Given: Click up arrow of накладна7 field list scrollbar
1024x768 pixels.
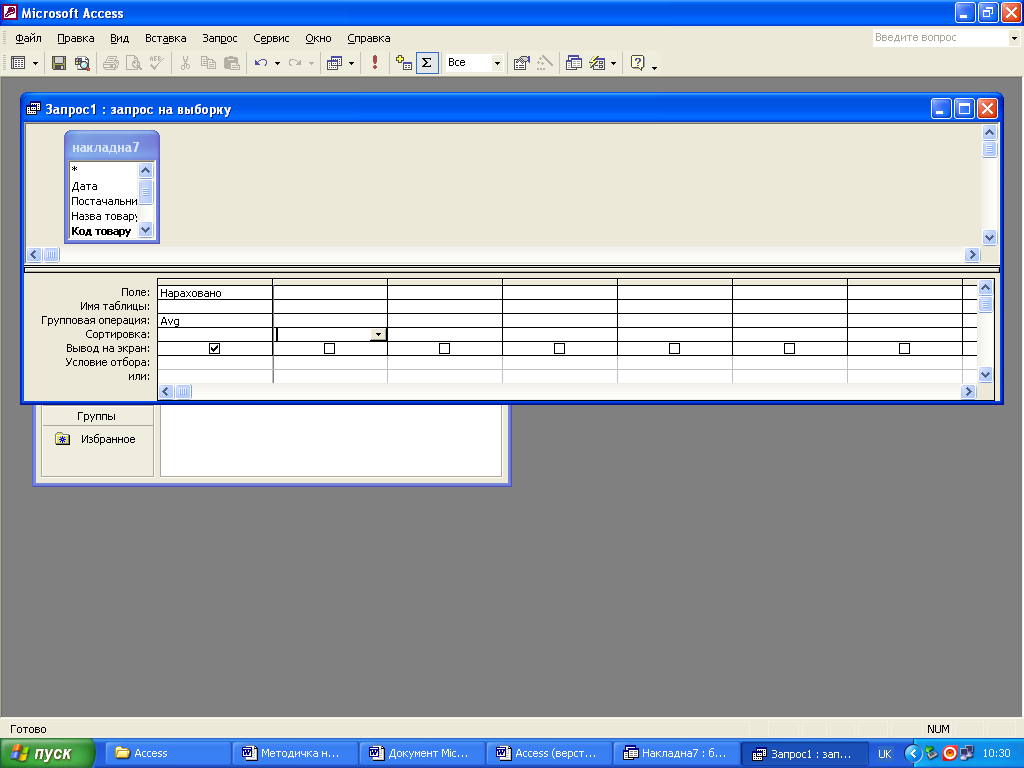Looking at the screenshot, I should click(146, 170).
